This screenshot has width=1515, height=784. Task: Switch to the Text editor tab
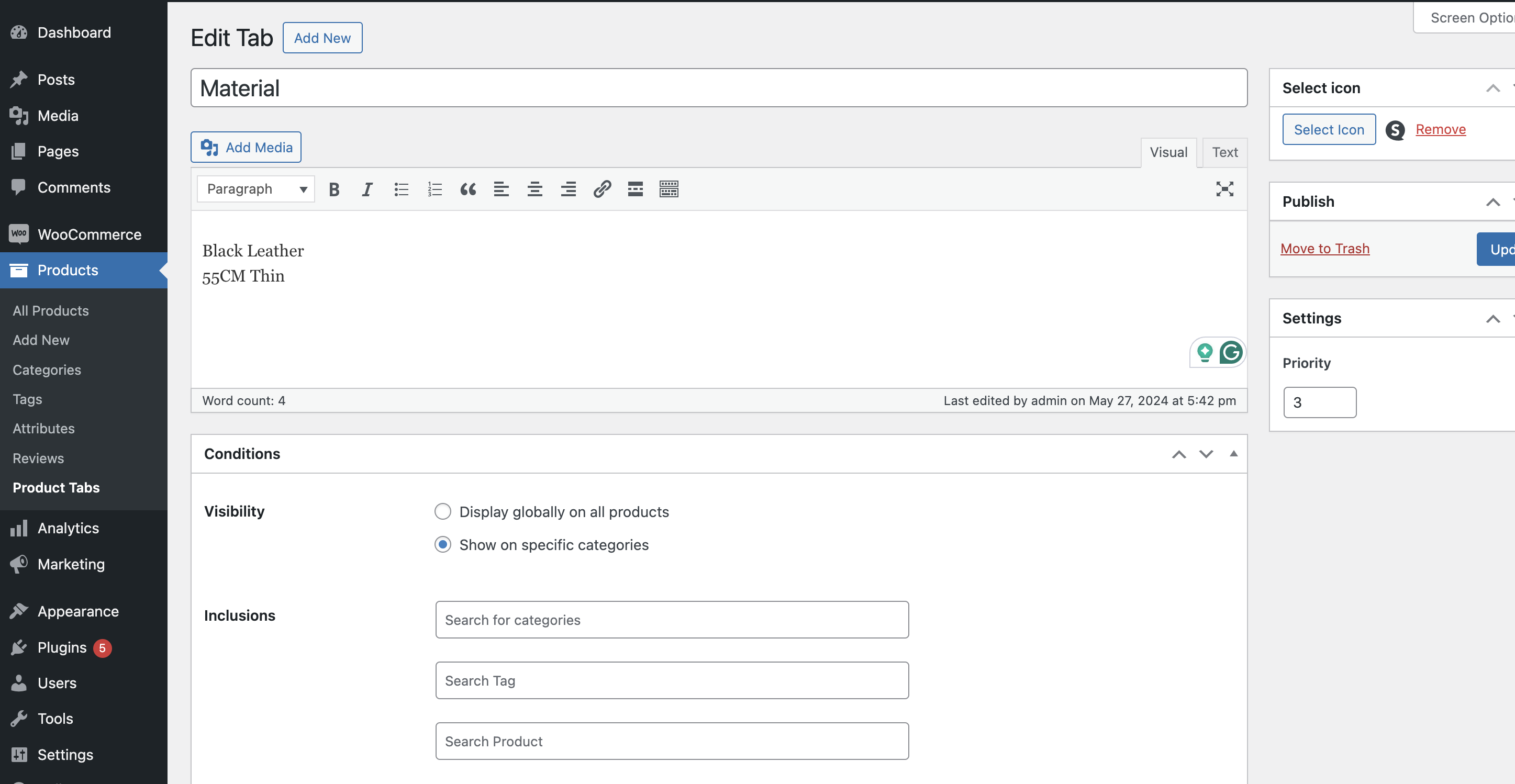click(x=1225, y=152)
